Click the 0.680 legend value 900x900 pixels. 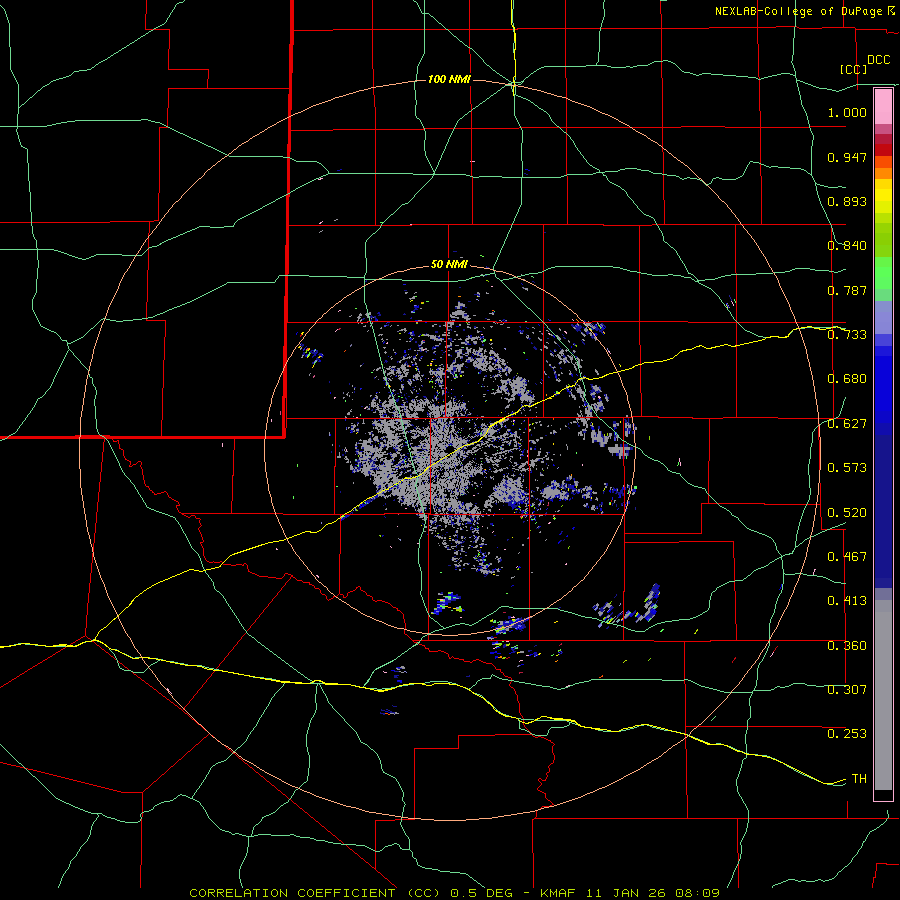pyautogui.click(x=847, y=379)
